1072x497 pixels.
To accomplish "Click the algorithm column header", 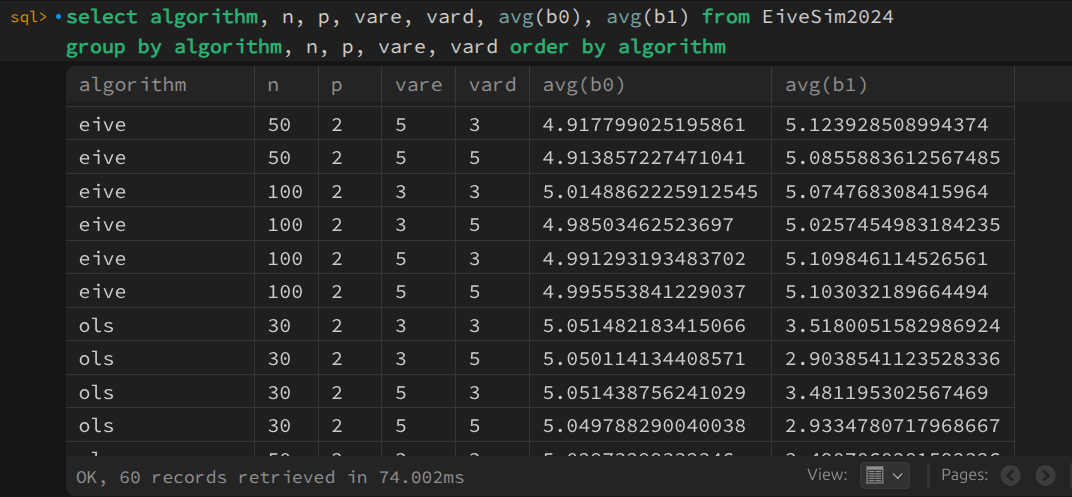I will pos(132,85).
